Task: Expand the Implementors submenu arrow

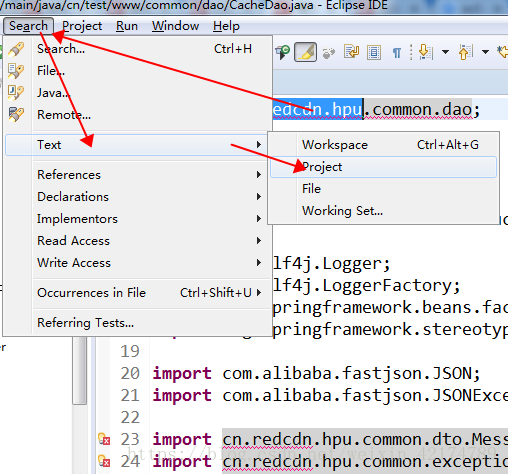Action: click(259, 219)
